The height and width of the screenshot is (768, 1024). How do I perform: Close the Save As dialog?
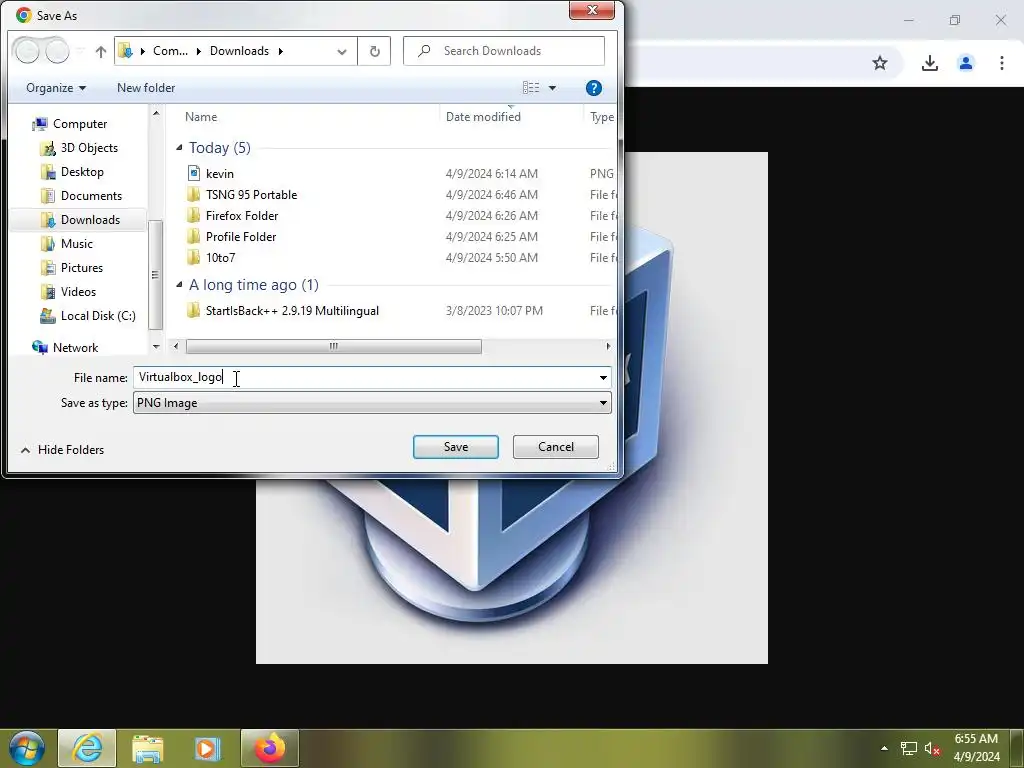[x=592, y=10]
